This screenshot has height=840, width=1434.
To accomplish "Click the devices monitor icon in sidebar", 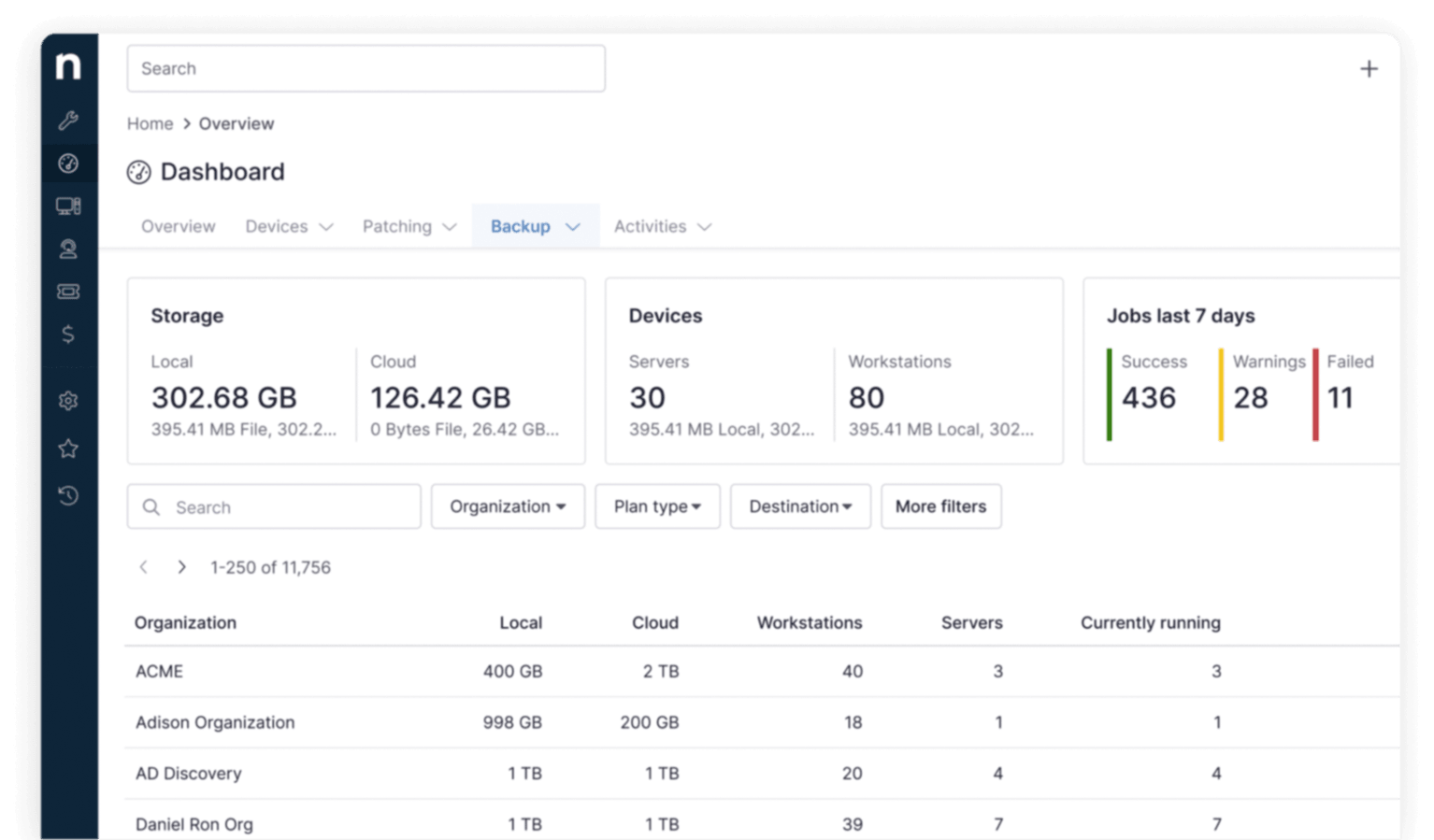I will pyautogui.click(x=66, y=206).
